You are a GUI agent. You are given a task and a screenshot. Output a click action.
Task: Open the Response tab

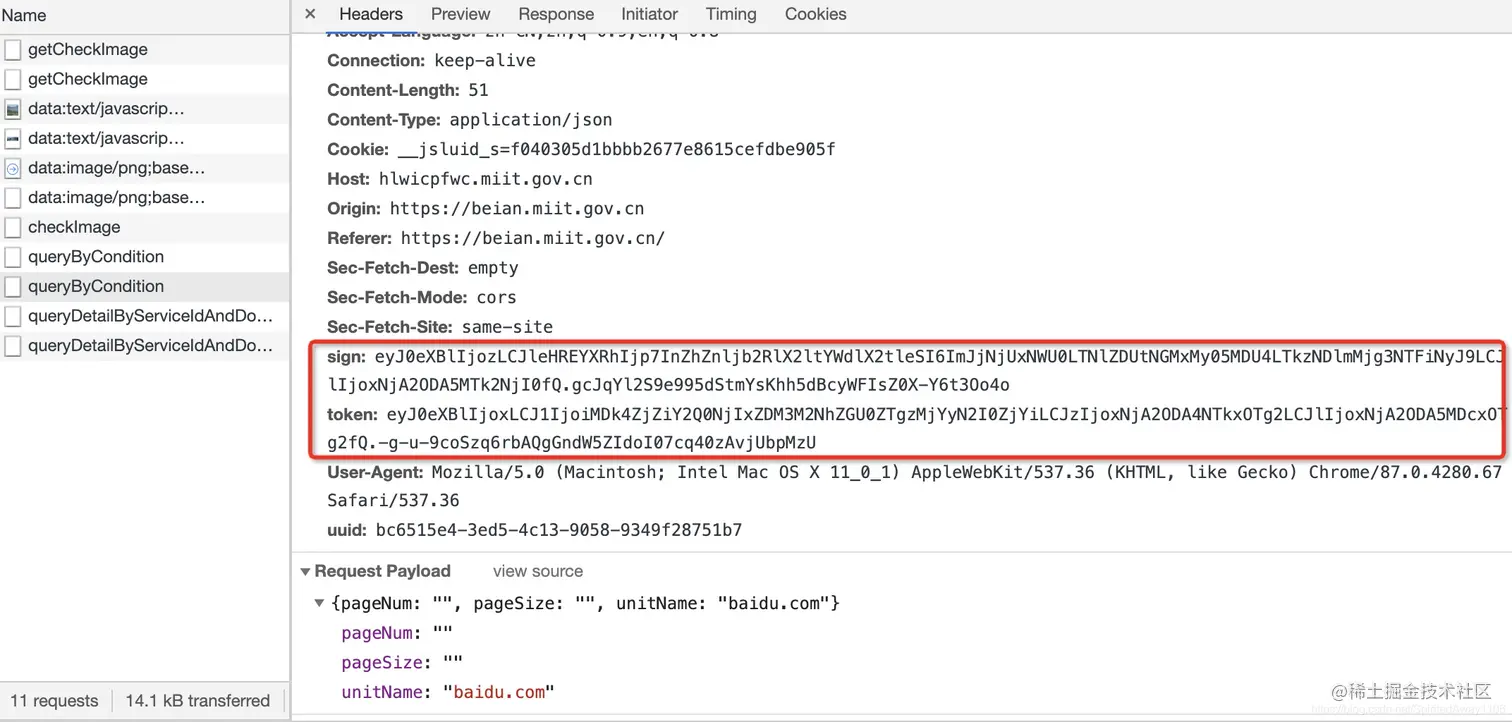coord(556,14)
